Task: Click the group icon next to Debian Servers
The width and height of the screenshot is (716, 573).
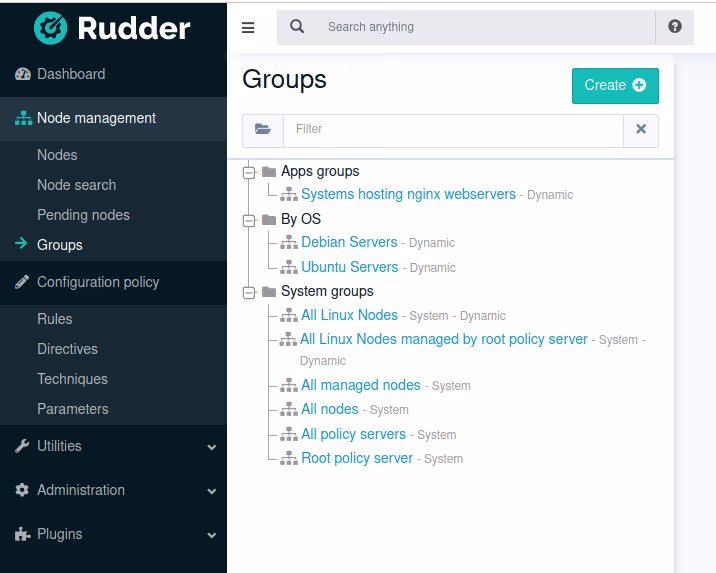Action: [289, 243]
